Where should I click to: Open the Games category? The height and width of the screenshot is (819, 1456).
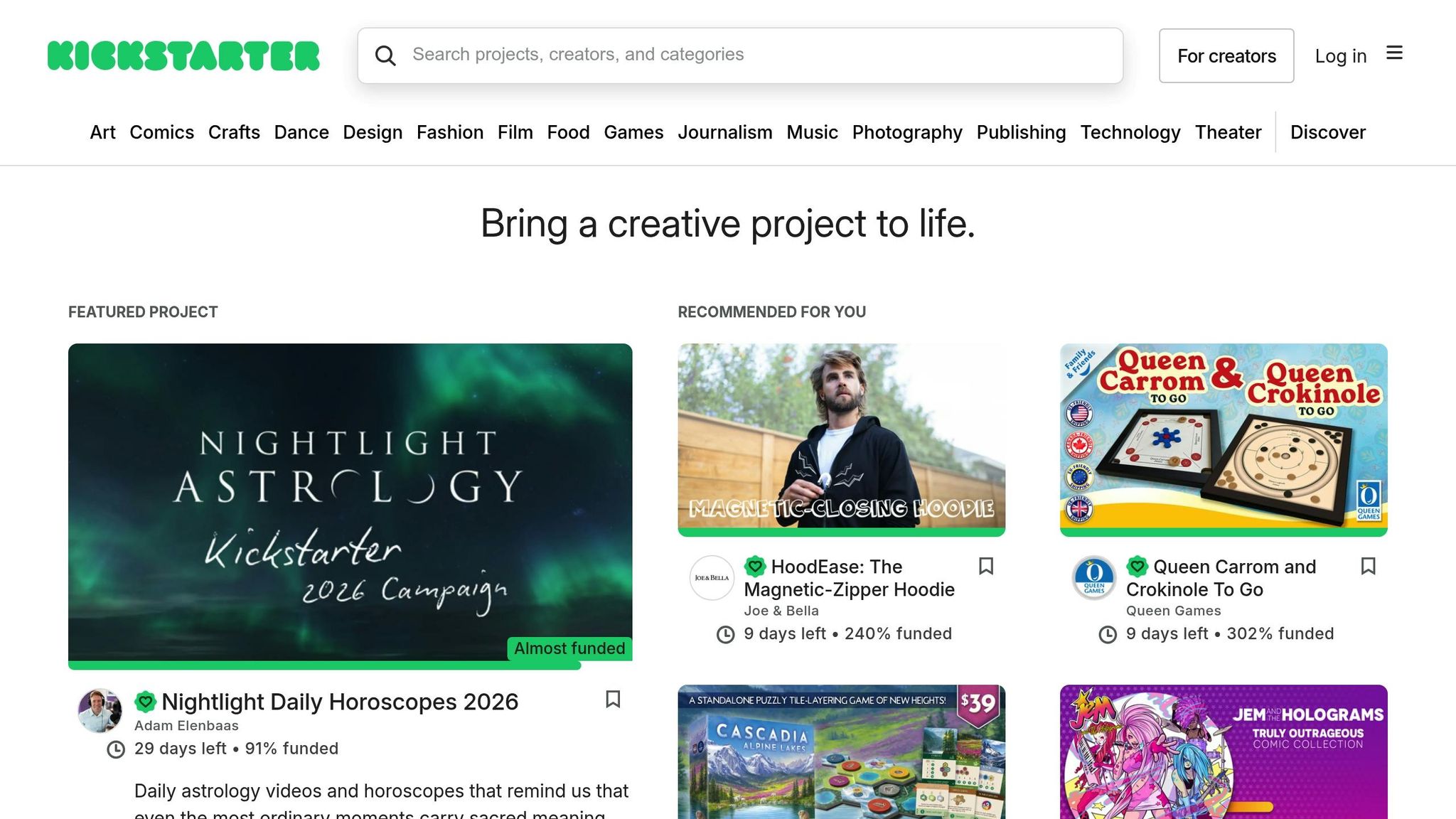pos(633,132)
